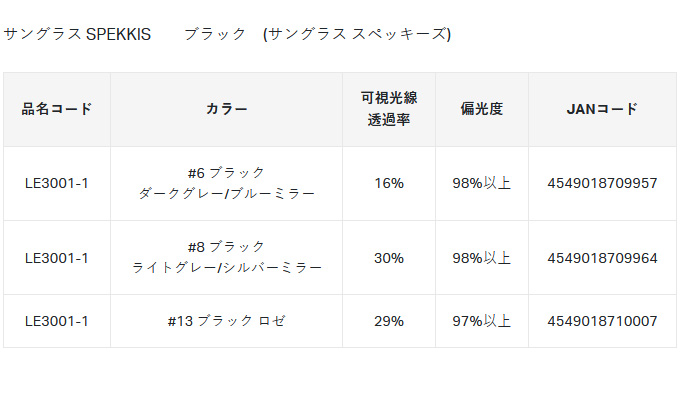Select the カラー column header
Viewport: 680px width, 406px height.
tap(226, 109)
